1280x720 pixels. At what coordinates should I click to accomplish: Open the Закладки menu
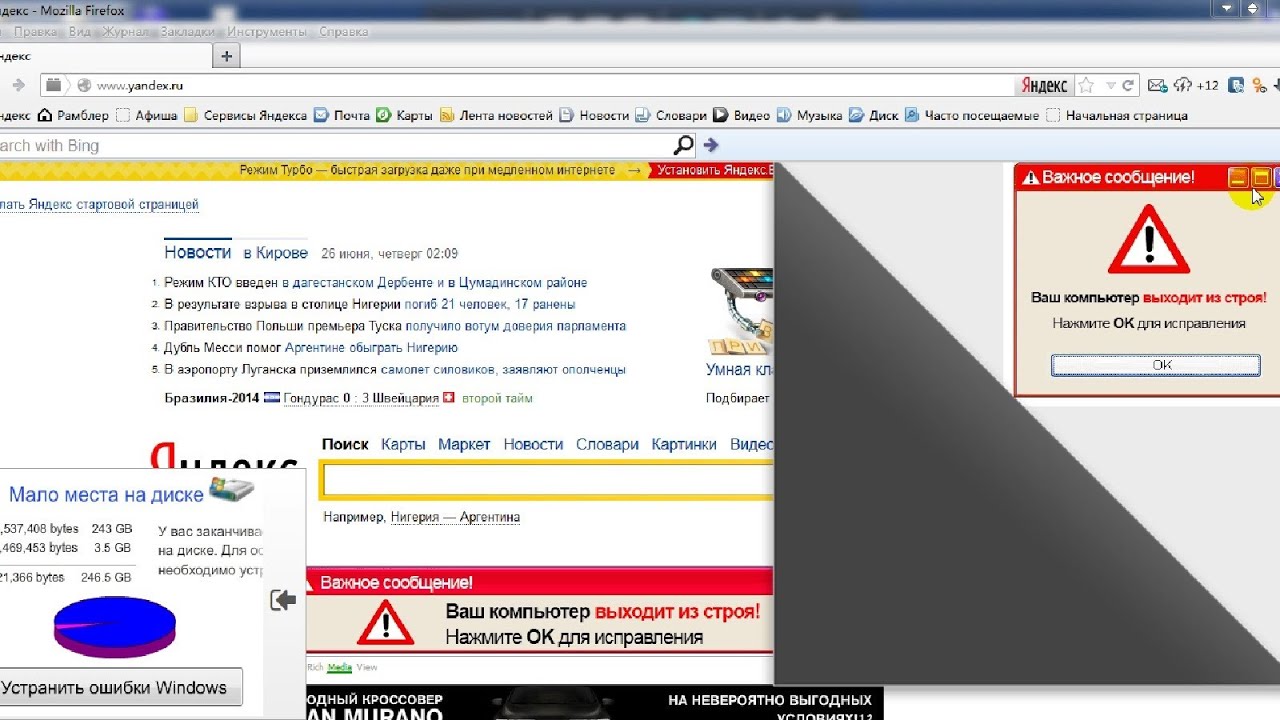pyautogui.click(x=187, y=32)
